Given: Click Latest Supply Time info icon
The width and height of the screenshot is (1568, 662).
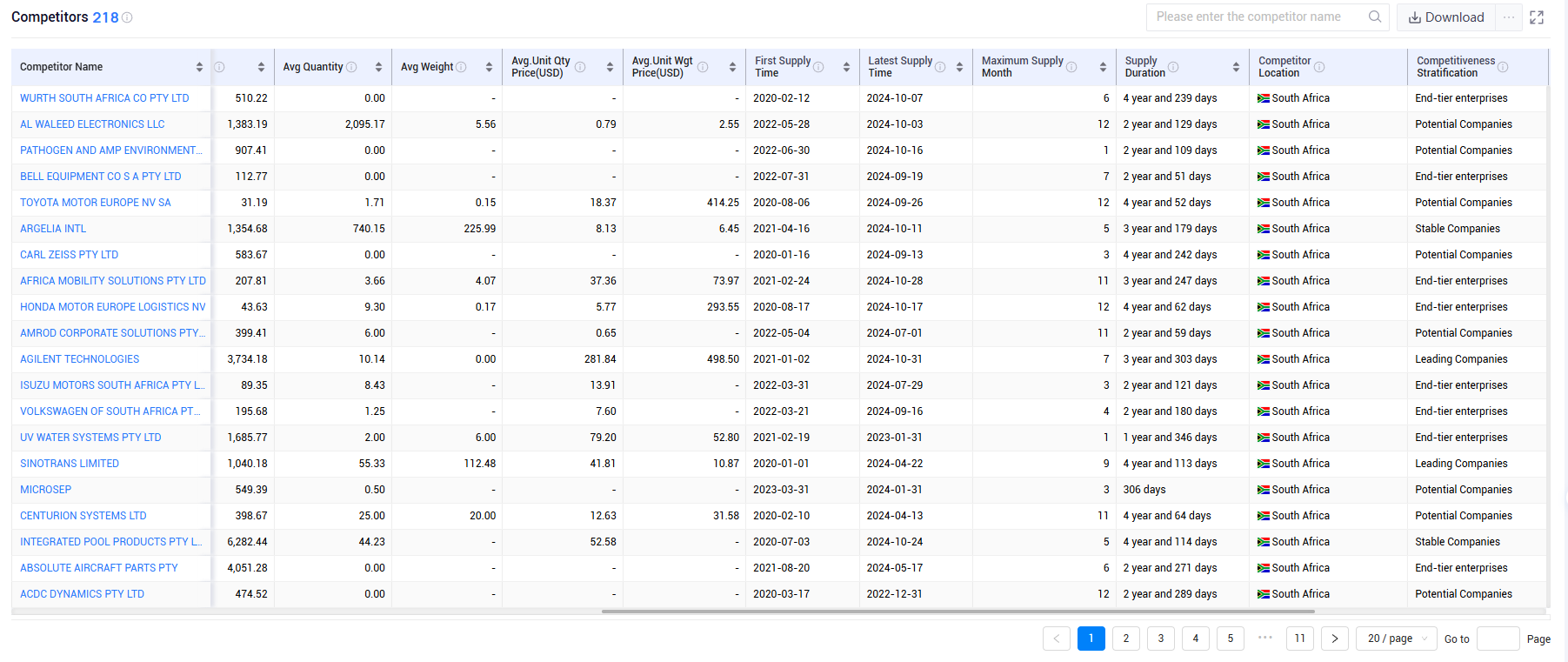Looking at the screenshot, I should coord(940,67).
